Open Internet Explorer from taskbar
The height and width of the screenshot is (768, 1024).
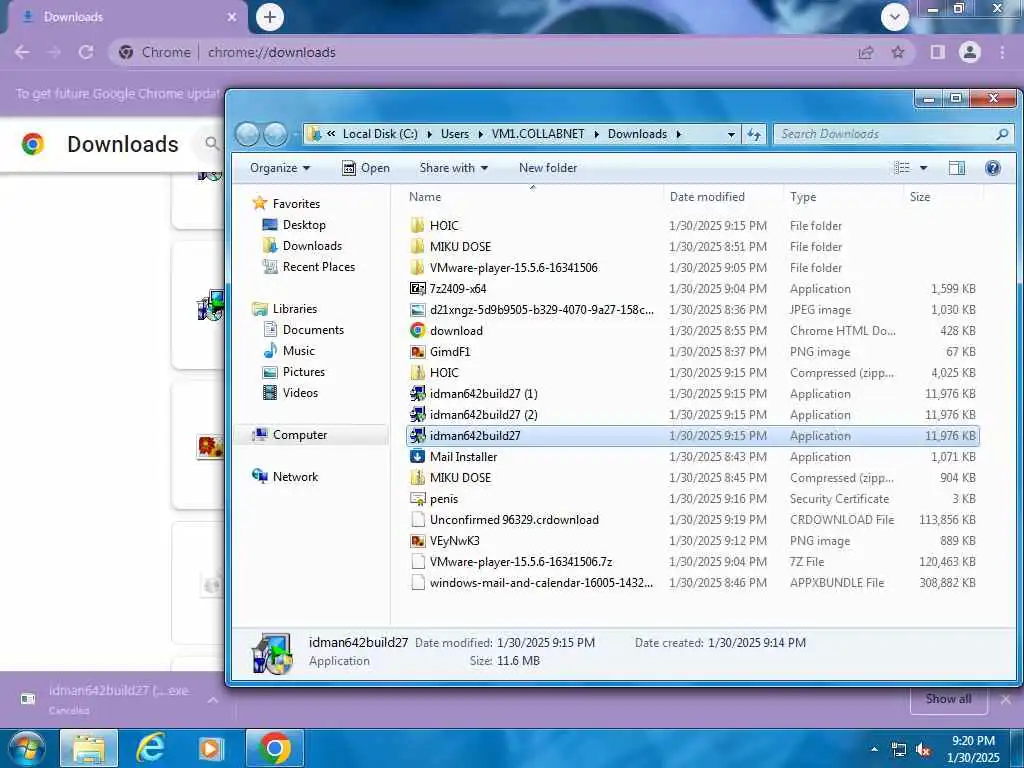[x=150, y=748]
